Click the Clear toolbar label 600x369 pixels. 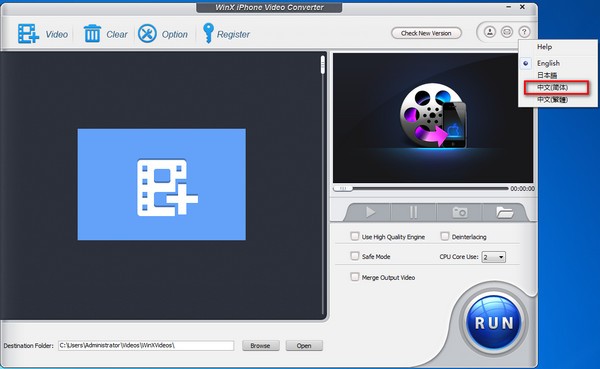tap(117, 34)
